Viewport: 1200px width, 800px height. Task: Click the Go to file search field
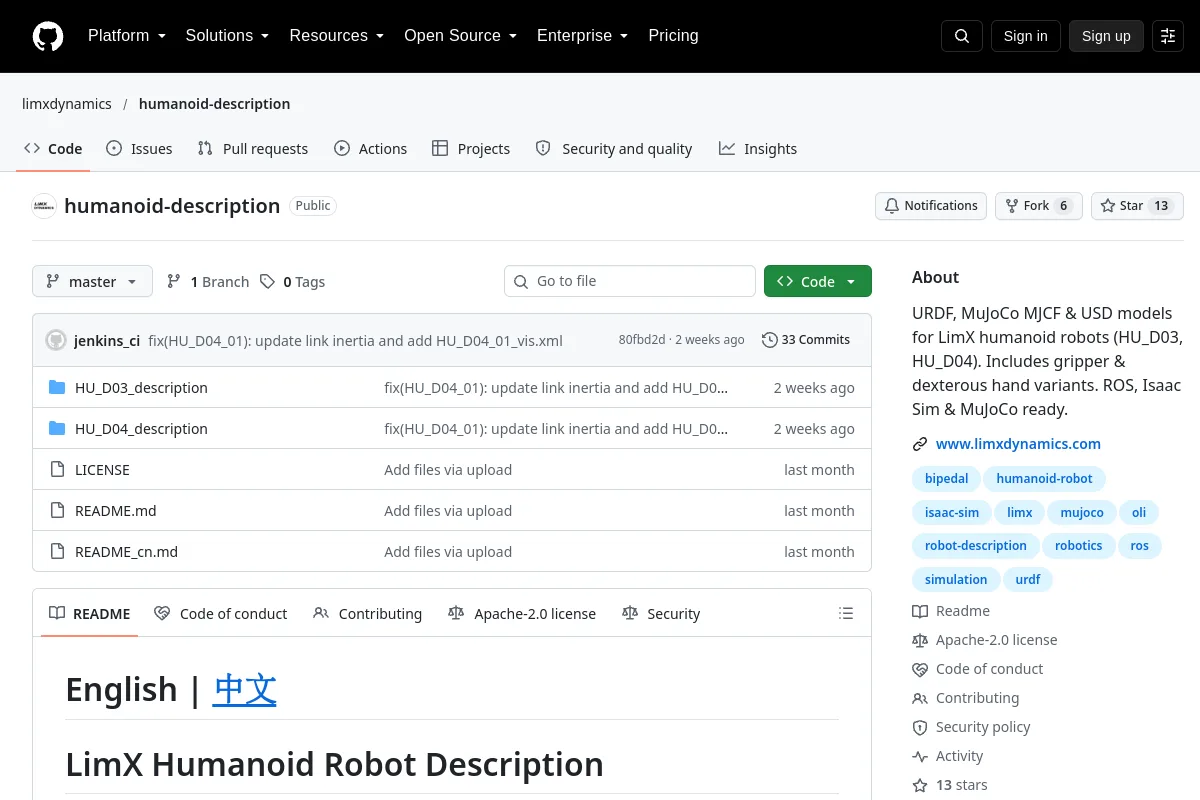coord(630,281)
